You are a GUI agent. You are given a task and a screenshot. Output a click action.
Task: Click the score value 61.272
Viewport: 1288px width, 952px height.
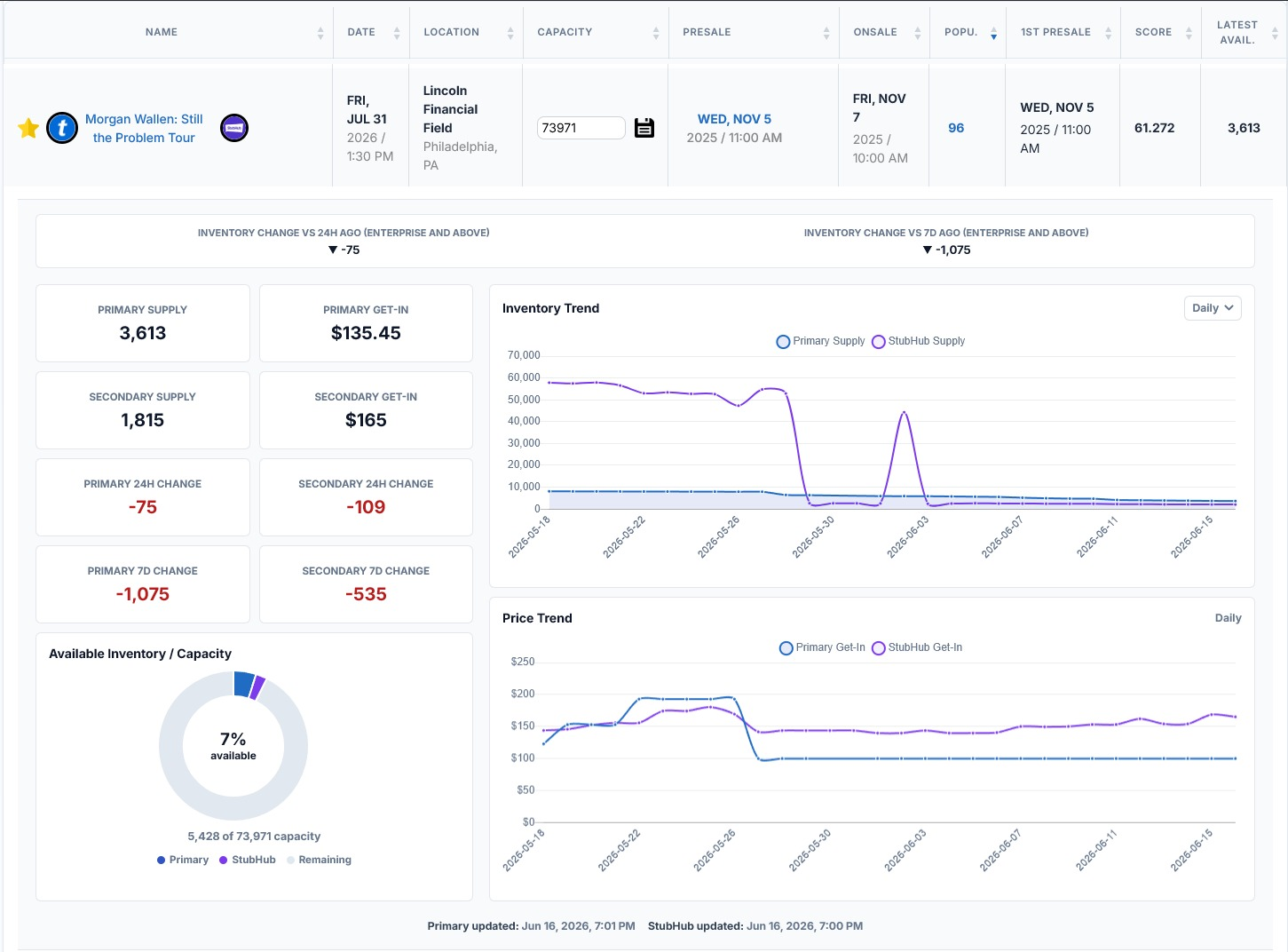pyautogui.click(x=1154, y=128)
